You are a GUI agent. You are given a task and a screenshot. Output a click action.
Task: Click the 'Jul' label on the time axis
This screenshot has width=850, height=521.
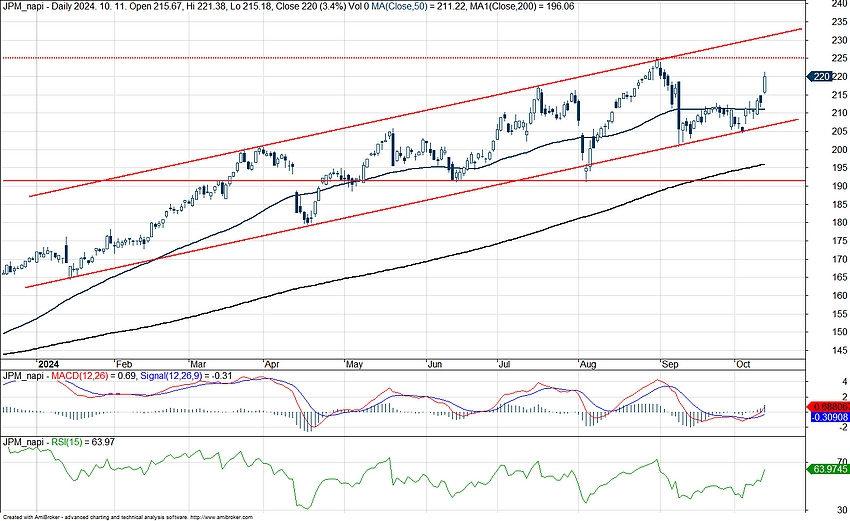point(505,364)
